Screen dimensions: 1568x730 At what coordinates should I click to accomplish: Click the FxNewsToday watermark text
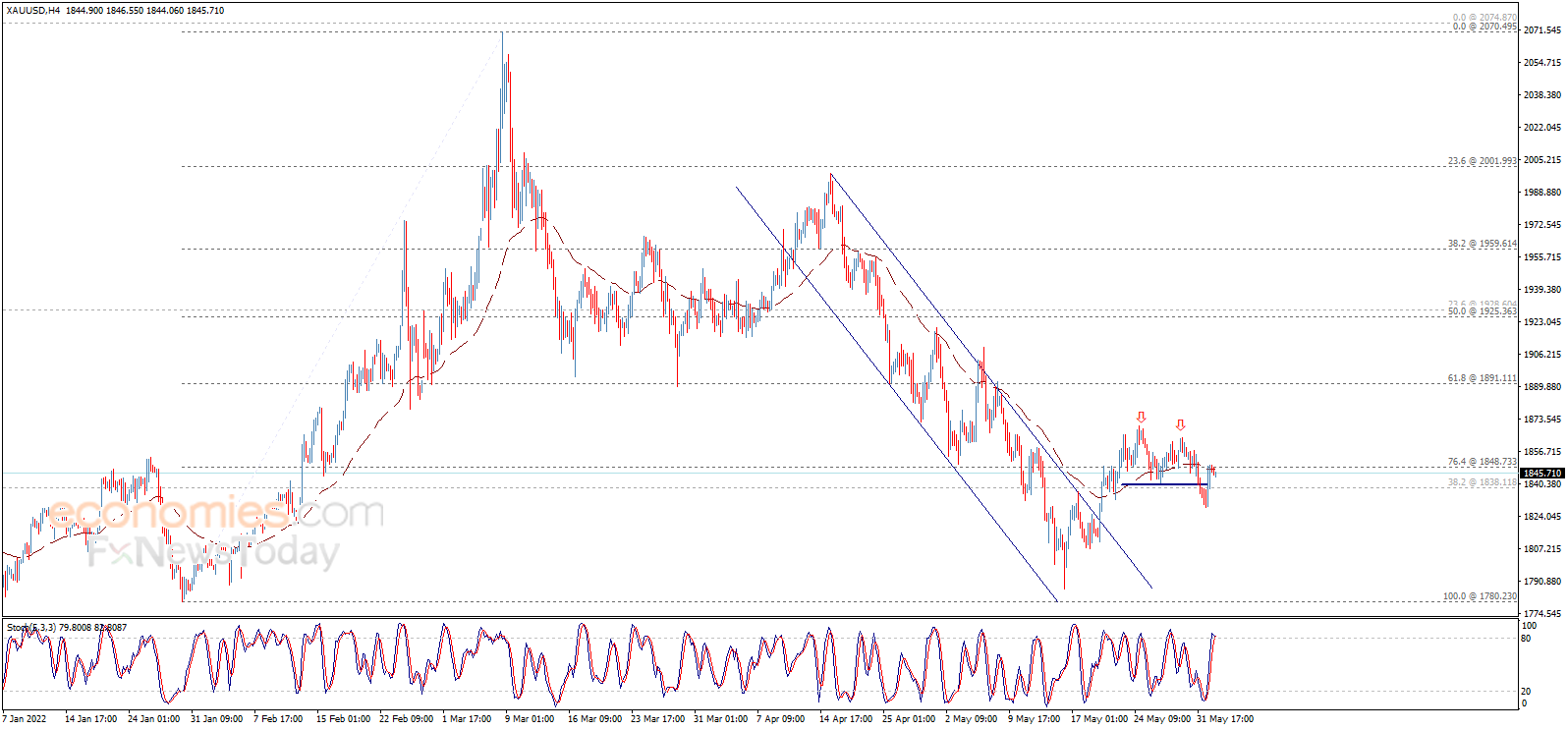(212, 553)
